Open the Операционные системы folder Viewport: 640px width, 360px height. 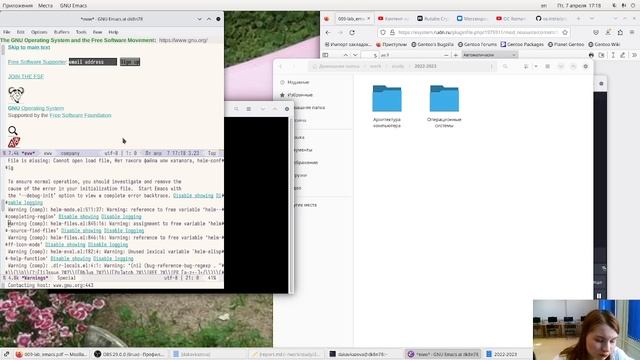[x=444, y=107]
